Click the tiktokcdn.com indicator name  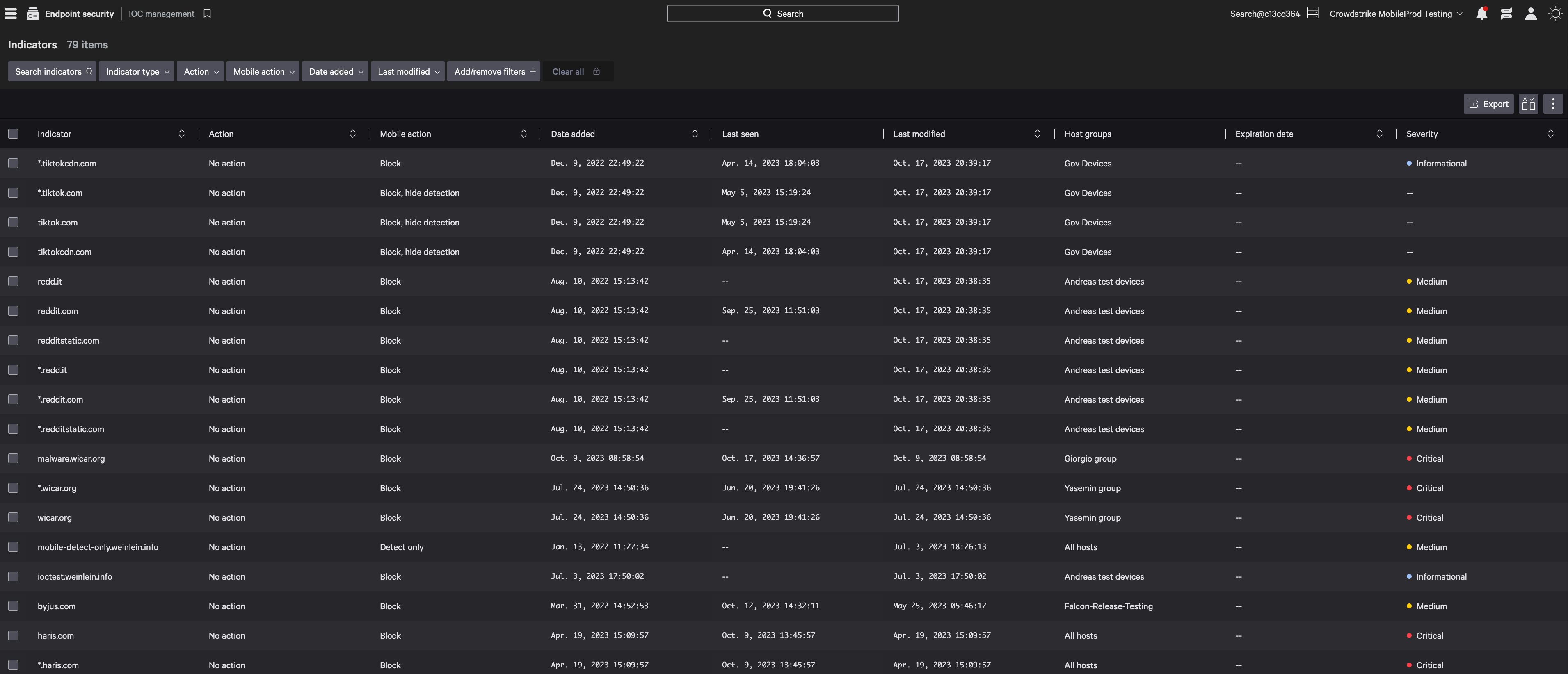pyautogui.click(x=64, y=252)
